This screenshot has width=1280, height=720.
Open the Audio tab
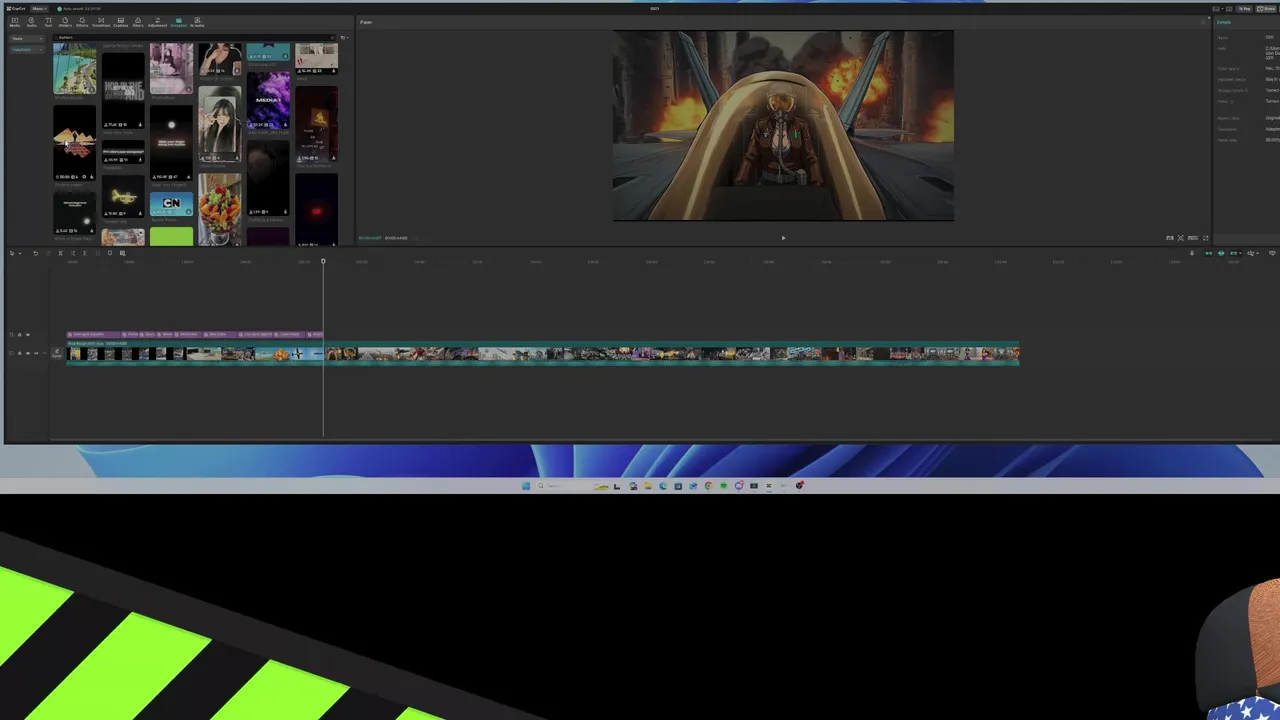(31, 22)
